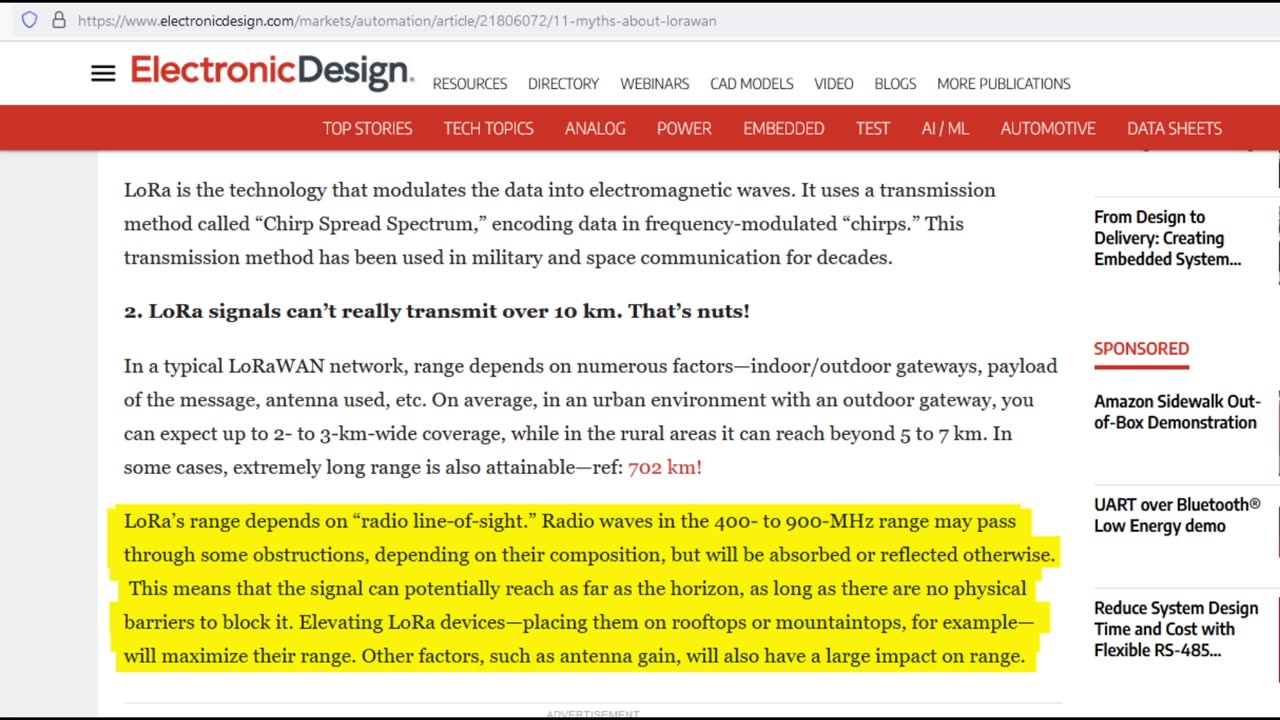The width and height of the screenshot is (1280, 720).
Task: Select Embedded category
Action: pyautogui.click(x=784, y=128)
